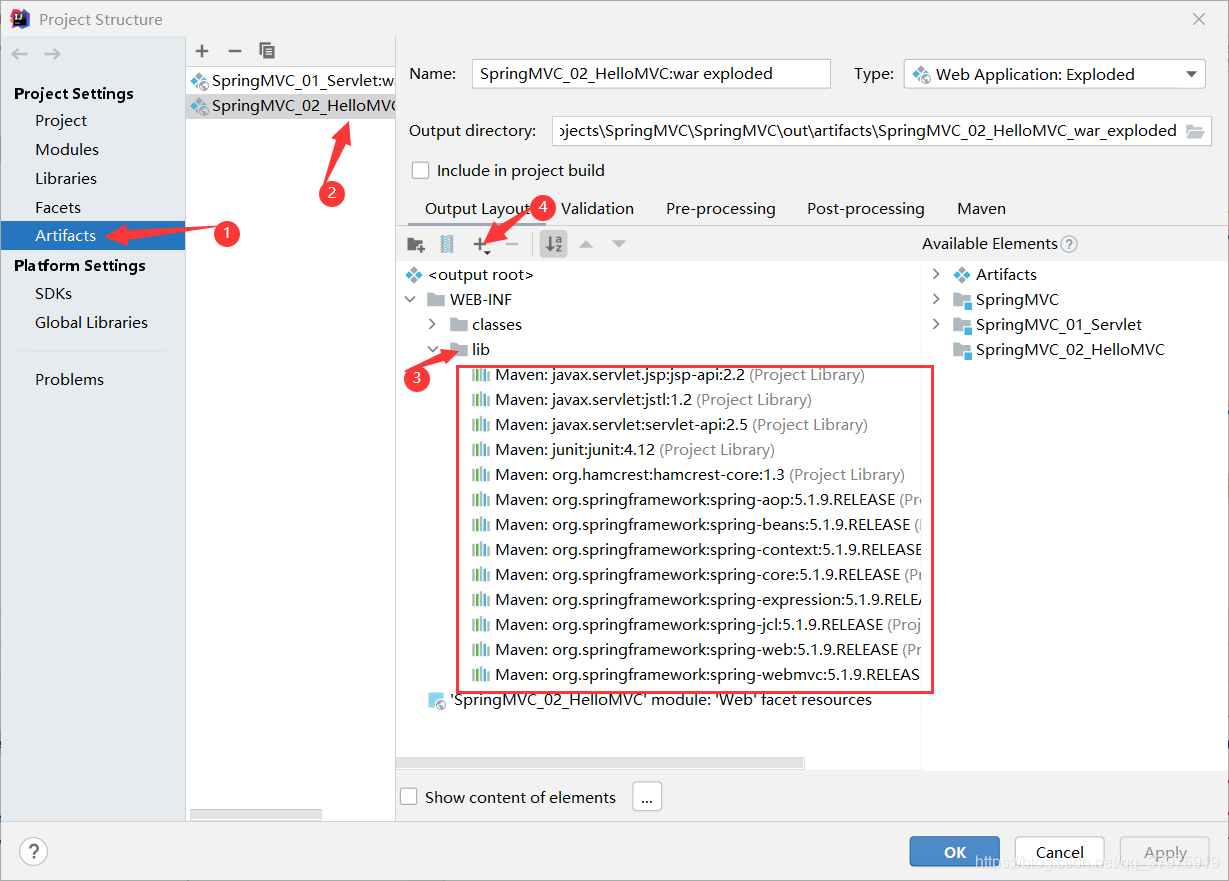
Task: Click the Apply button
Action: pyautogui.click(x=1165, y=852)
